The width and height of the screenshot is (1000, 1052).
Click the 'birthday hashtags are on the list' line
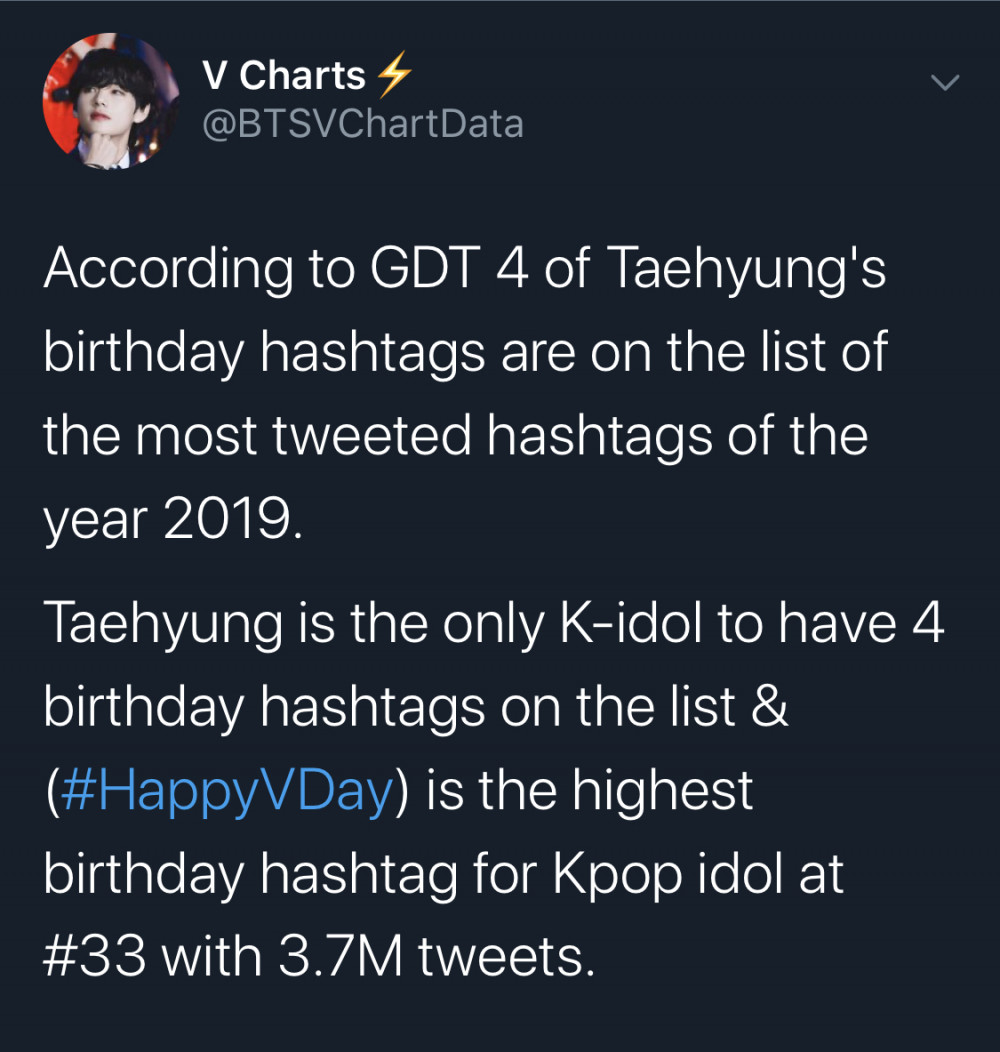click(x=466, y=352)
